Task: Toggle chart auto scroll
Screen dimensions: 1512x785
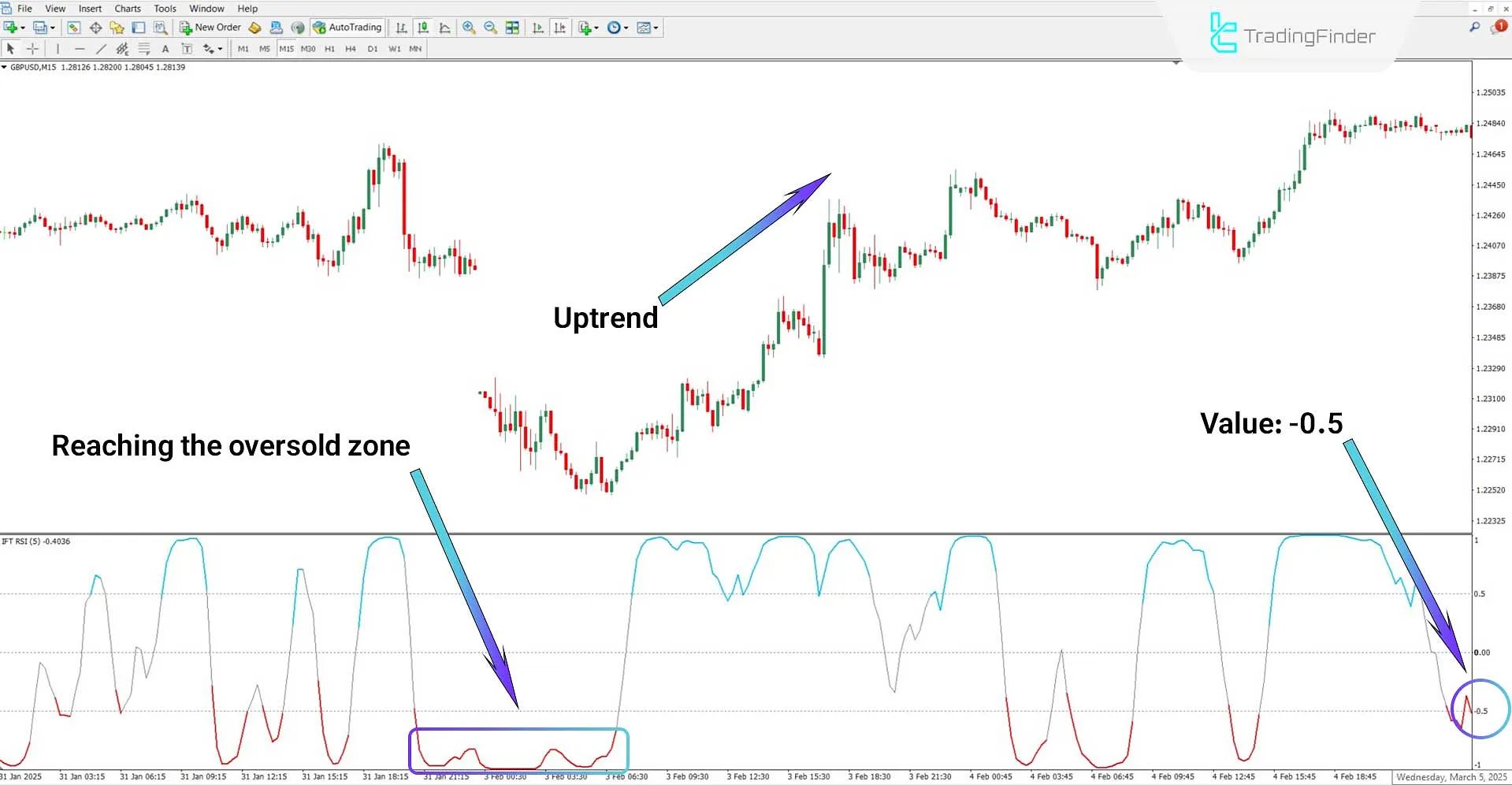Action: coord(537,27)
